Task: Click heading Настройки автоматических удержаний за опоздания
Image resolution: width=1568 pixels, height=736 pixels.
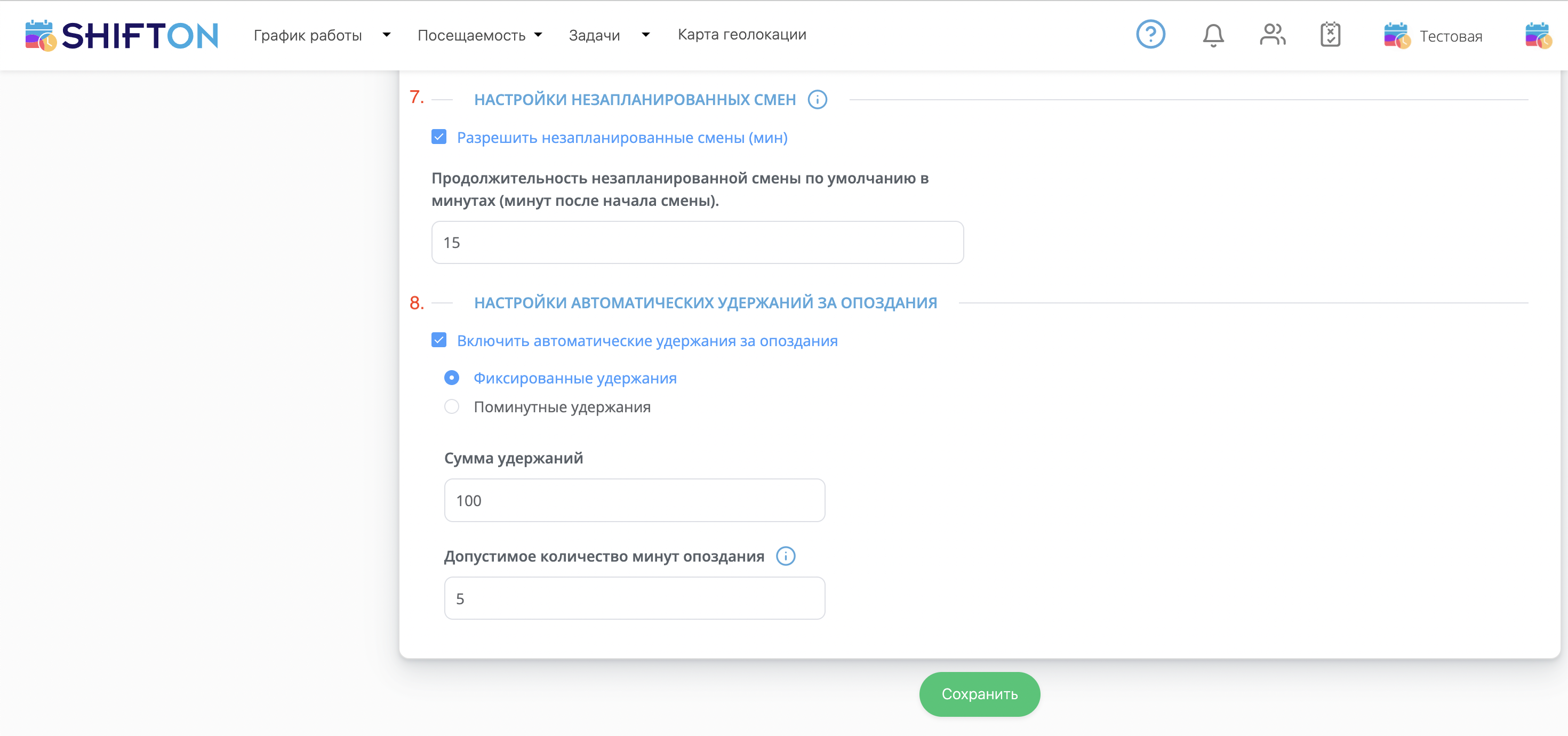Action: pos(706,302)
